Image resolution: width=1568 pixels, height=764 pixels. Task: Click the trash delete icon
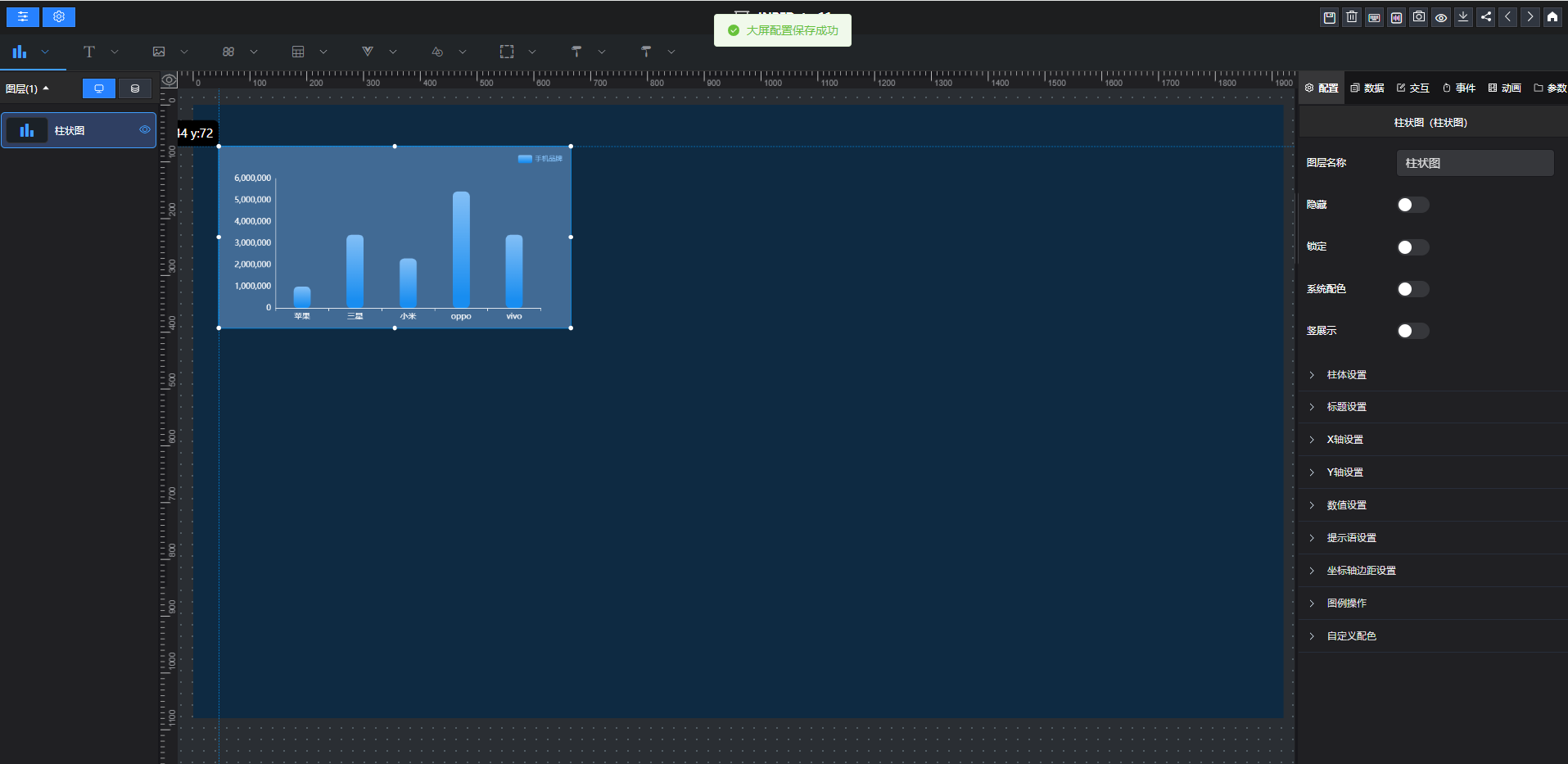tap(1352, 17)
